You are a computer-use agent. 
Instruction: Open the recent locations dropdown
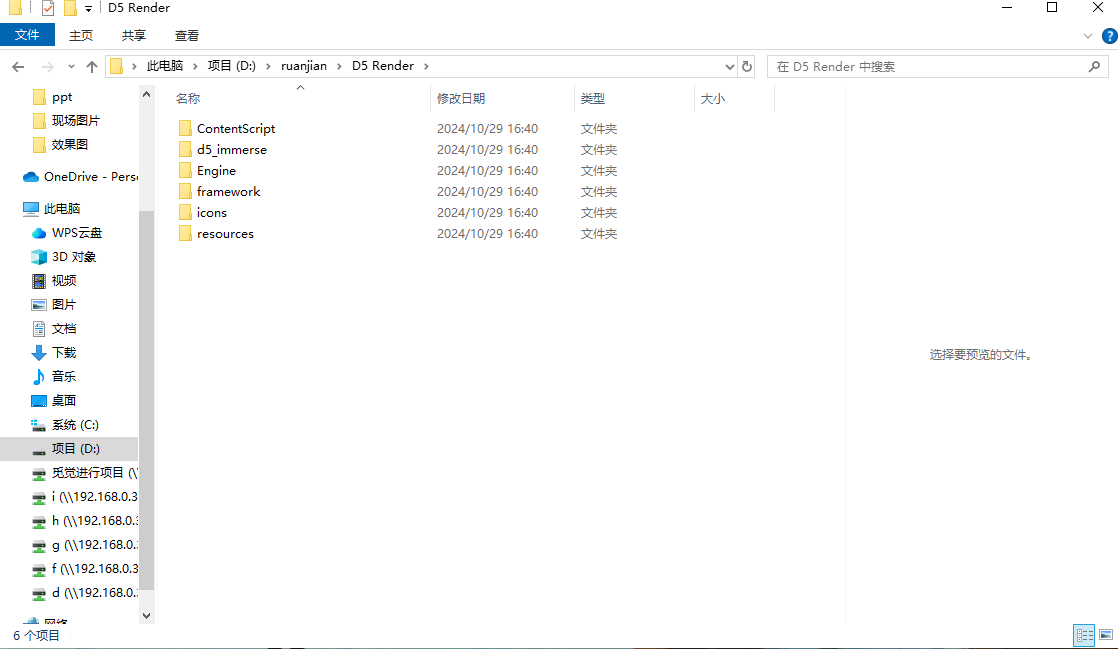tap(71, 66)
